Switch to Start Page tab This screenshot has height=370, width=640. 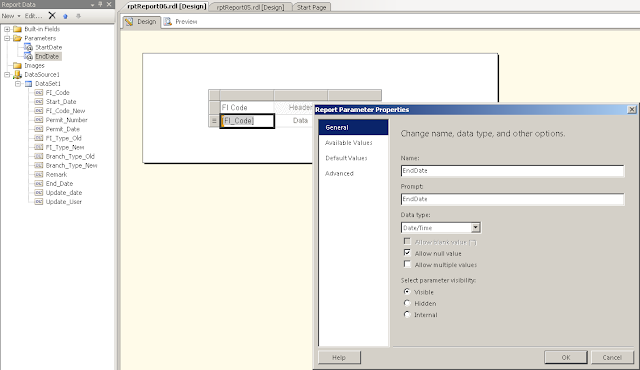point(311,7)
